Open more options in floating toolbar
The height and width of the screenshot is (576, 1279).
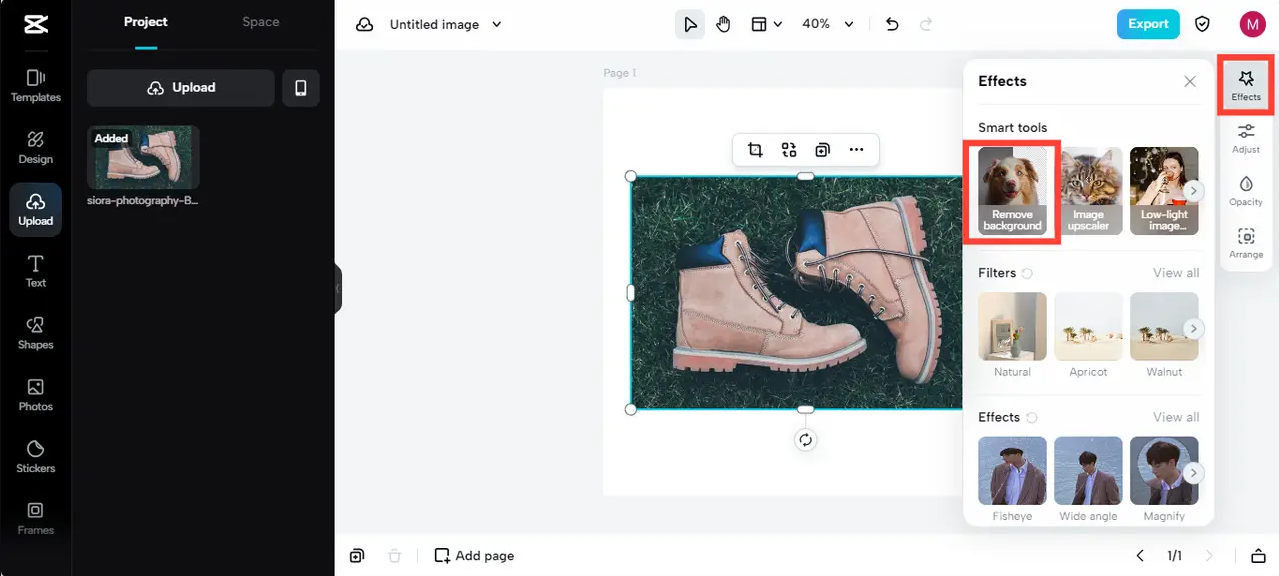(856, 150)
